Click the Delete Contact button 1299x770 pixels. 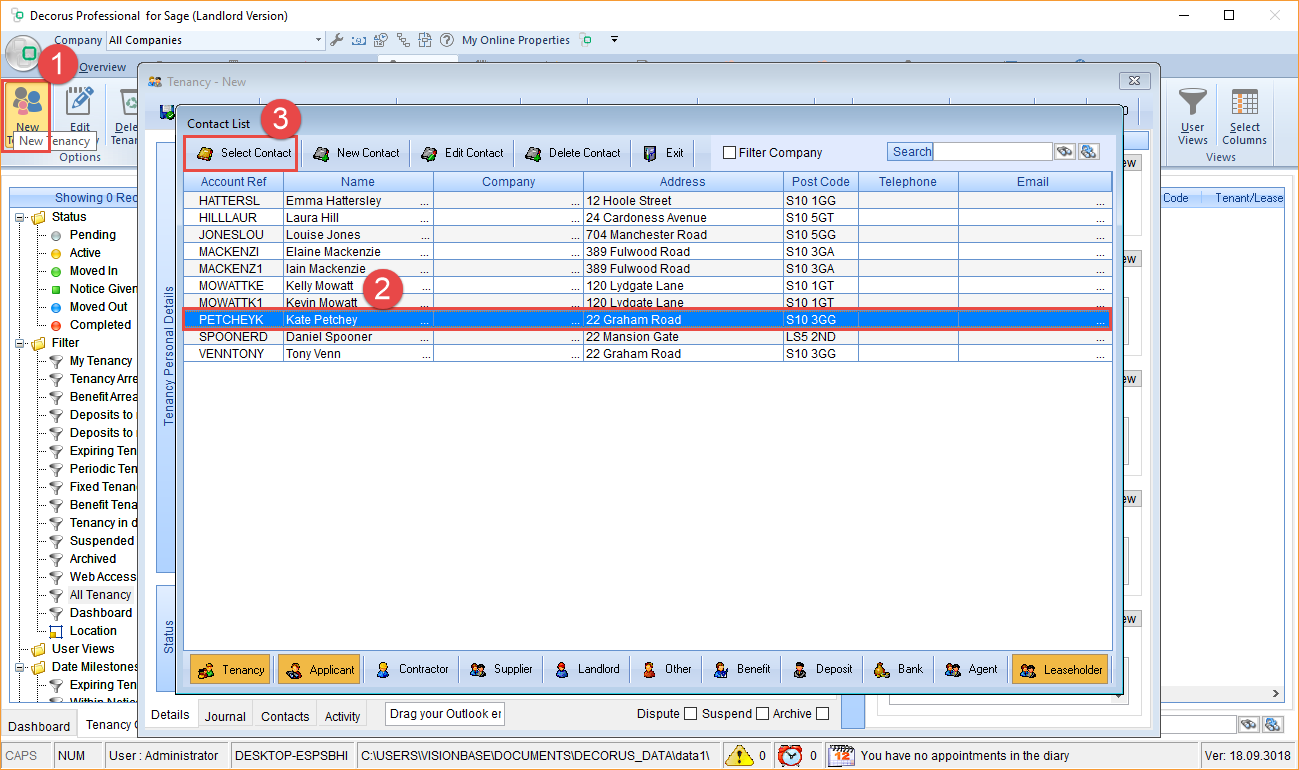(573, 153)
